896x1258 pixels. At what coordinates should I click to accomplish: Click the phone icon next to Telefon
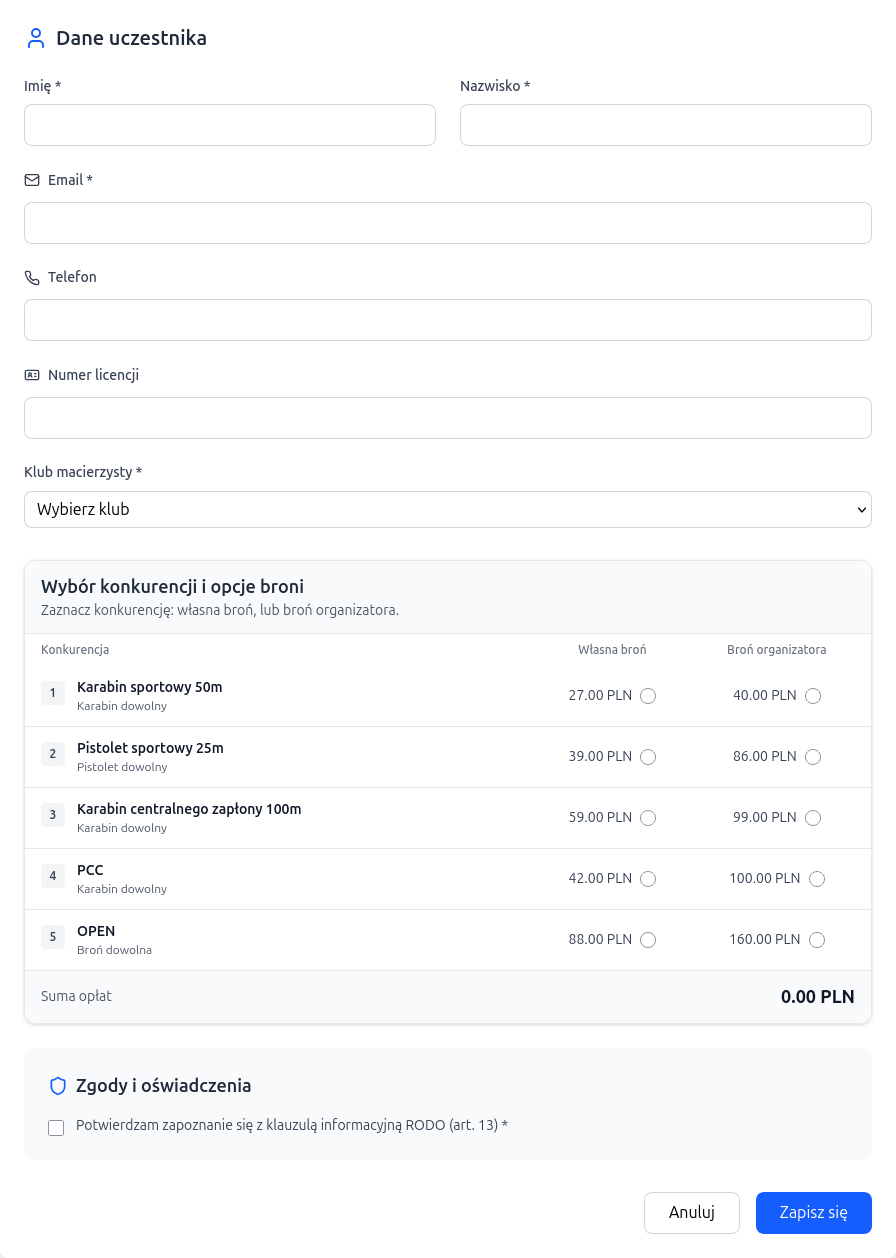coord(32,278)
